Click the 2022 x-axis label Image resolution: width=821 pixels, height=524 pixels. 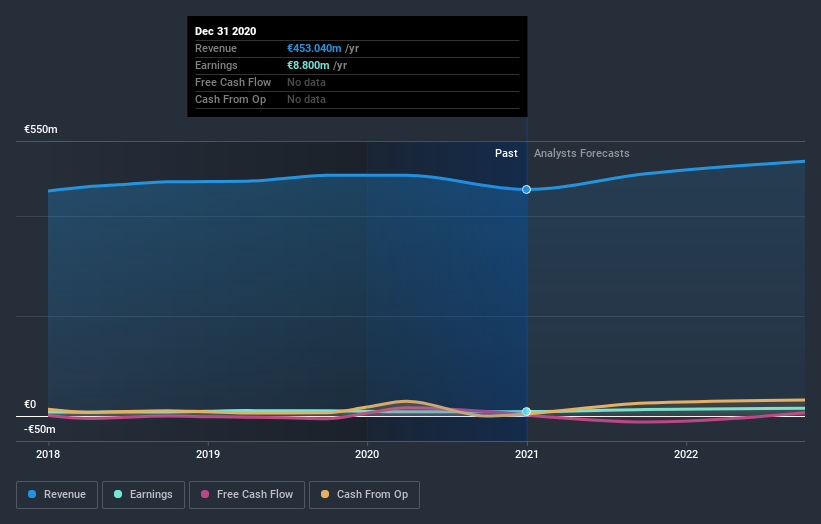(686, 454)
